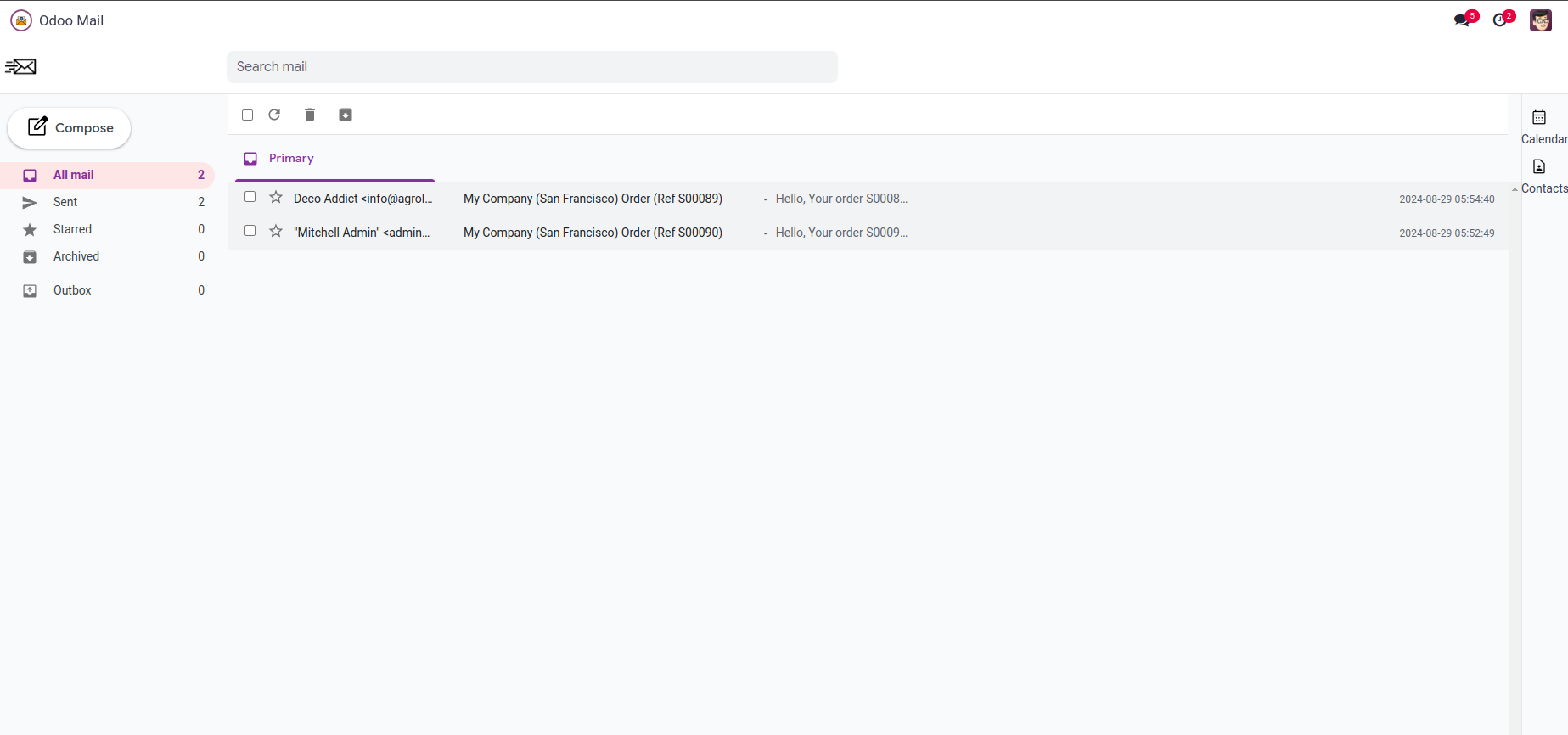Click the small arrow beside Contacts
1568x735 pixels.
point(1515,189)
